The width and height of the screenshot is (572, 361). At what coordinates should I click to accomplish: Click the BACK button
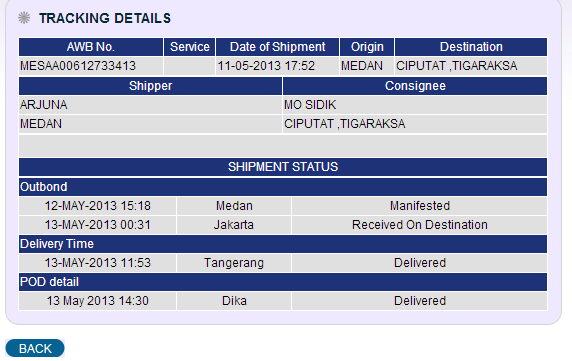tap(35, 348)
